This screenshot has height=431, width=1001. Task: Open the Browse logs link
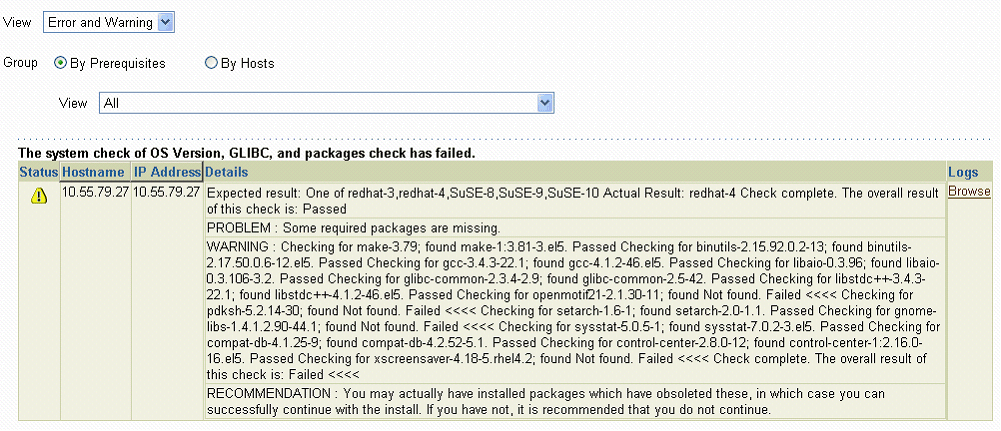[969, 192]
